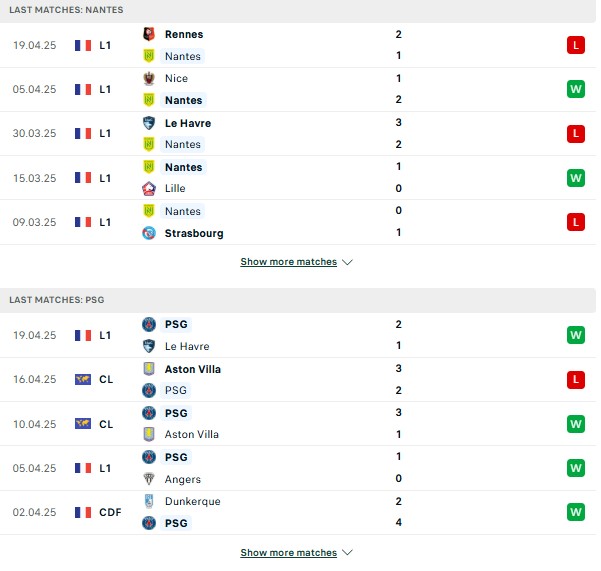Open the Dunkerque vs PSG CDF match row
The image size is (601, 571).
coord(298,512)
